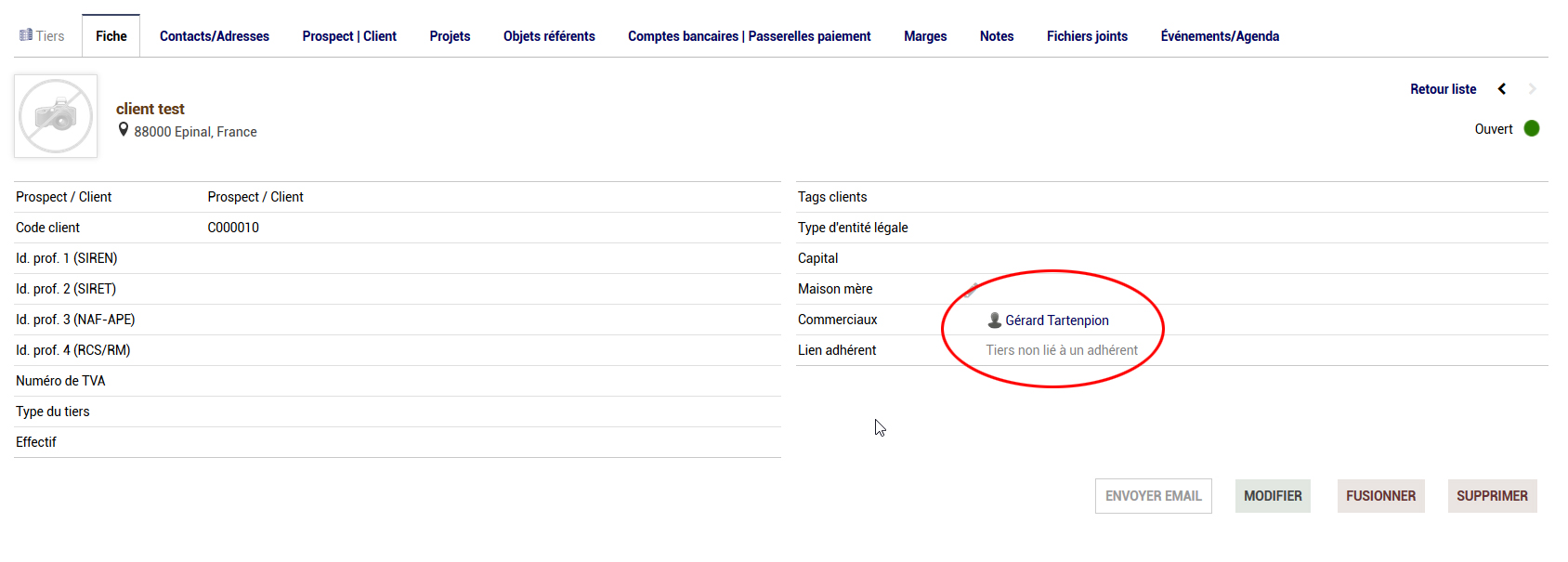Click the green Ouvert status dot

coord(1532,129)
